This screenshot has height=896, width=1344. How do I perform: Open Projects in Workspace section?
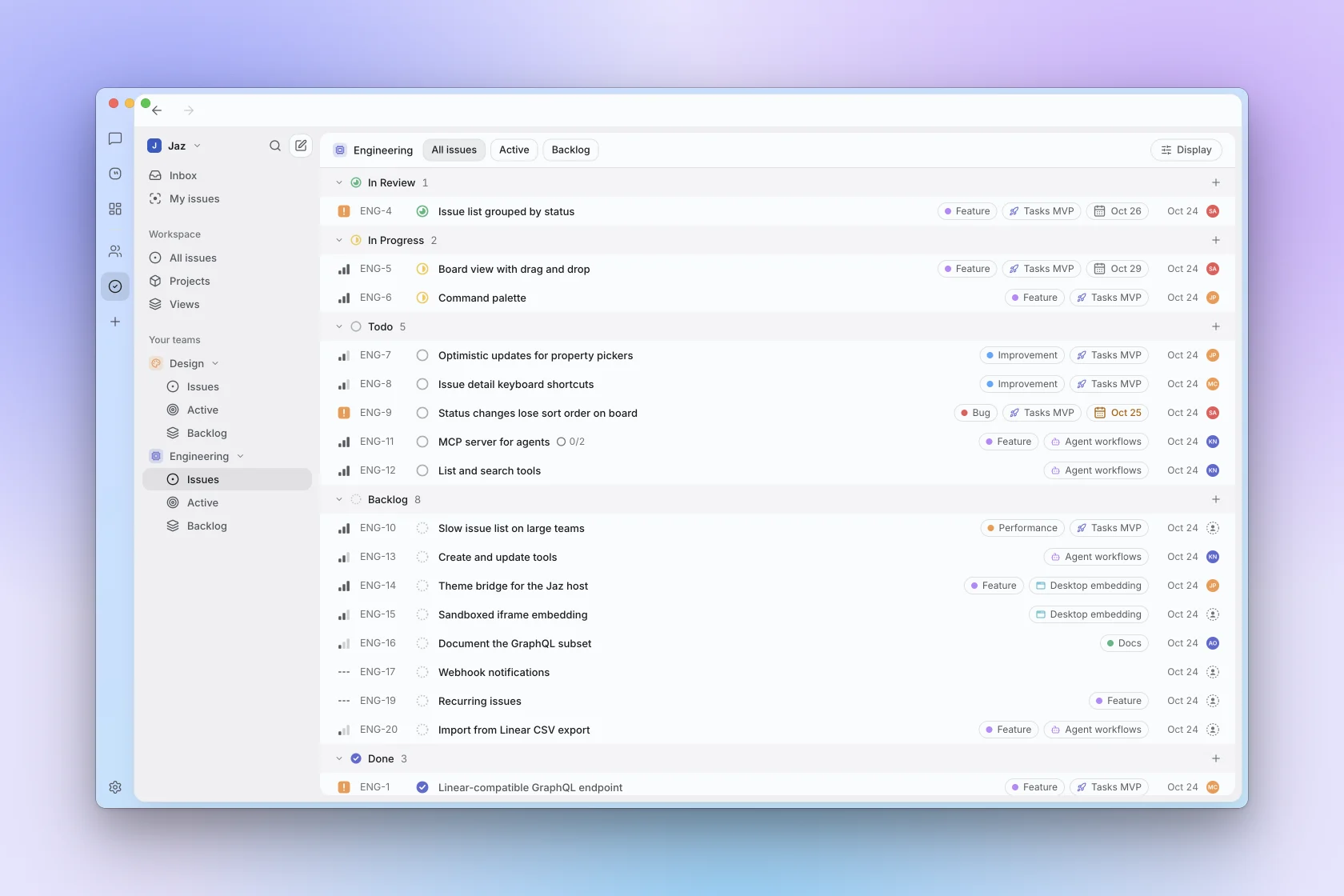(227, 281)
